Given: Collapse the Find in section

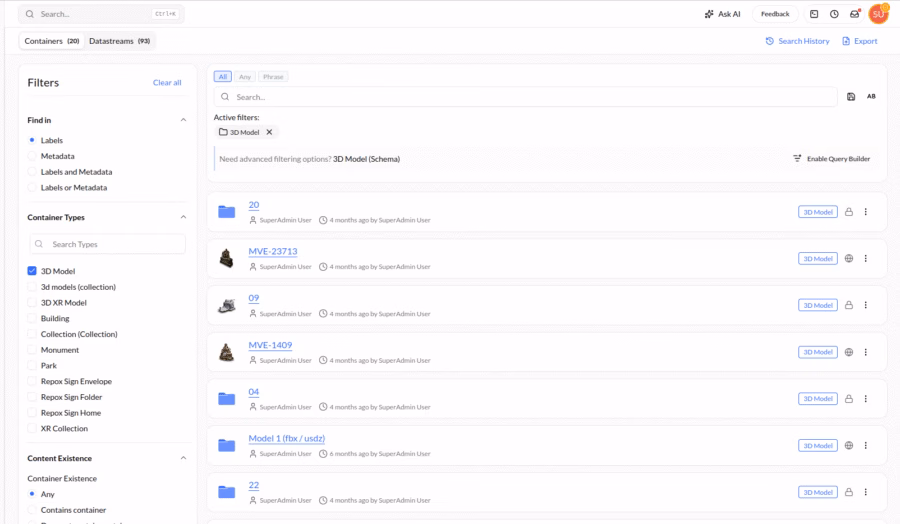Looking at the screenshot, I should click(x=183, y=120).
